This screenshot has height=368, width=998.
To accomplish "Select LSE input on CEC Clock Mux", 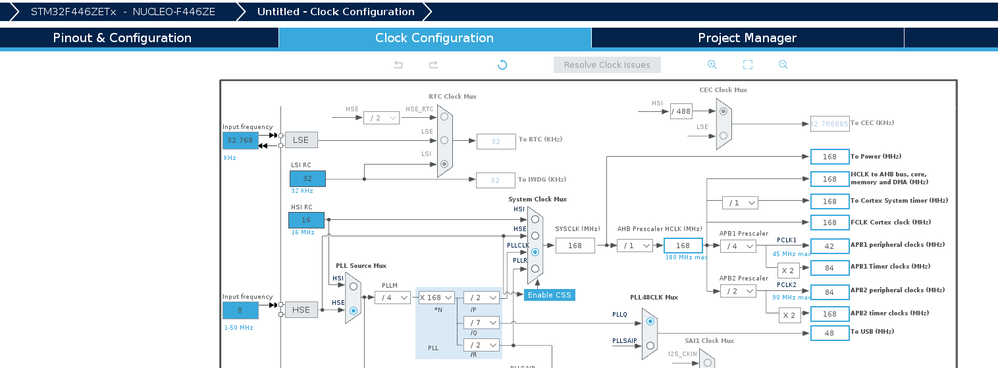I will 723,135.
